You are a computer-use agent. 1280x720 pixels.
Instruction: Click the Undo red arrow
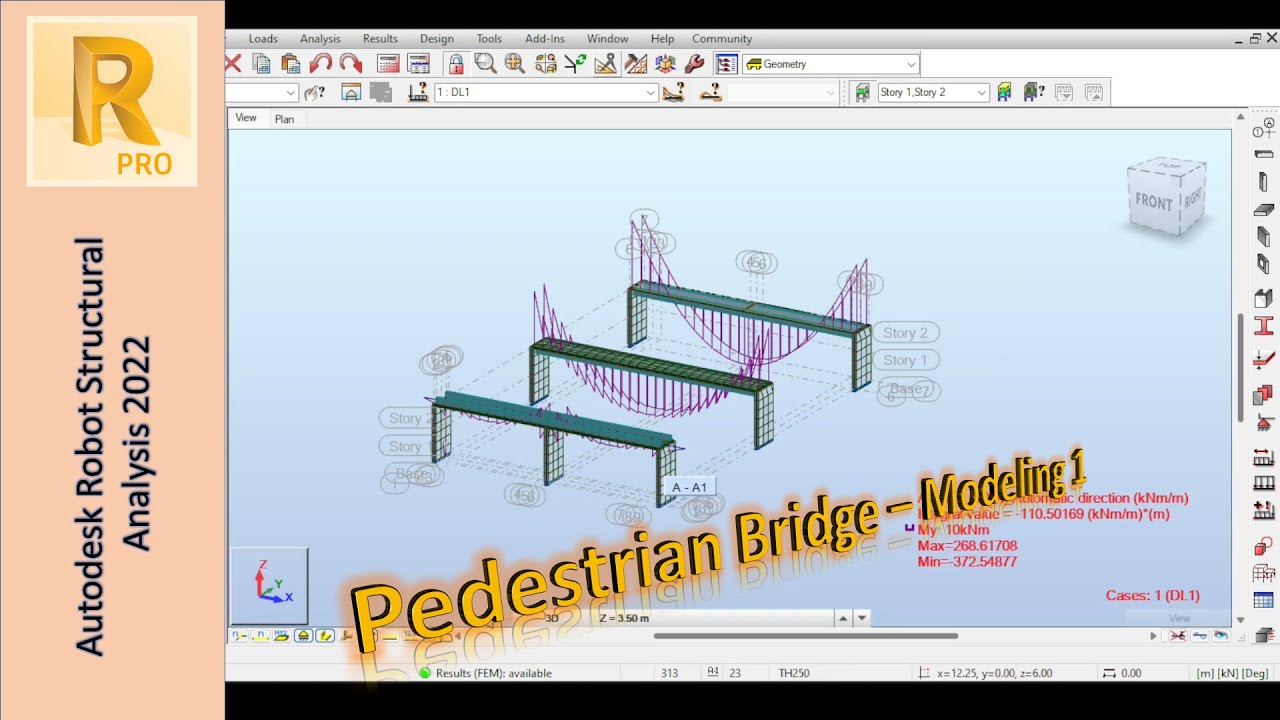pos(320,64)
